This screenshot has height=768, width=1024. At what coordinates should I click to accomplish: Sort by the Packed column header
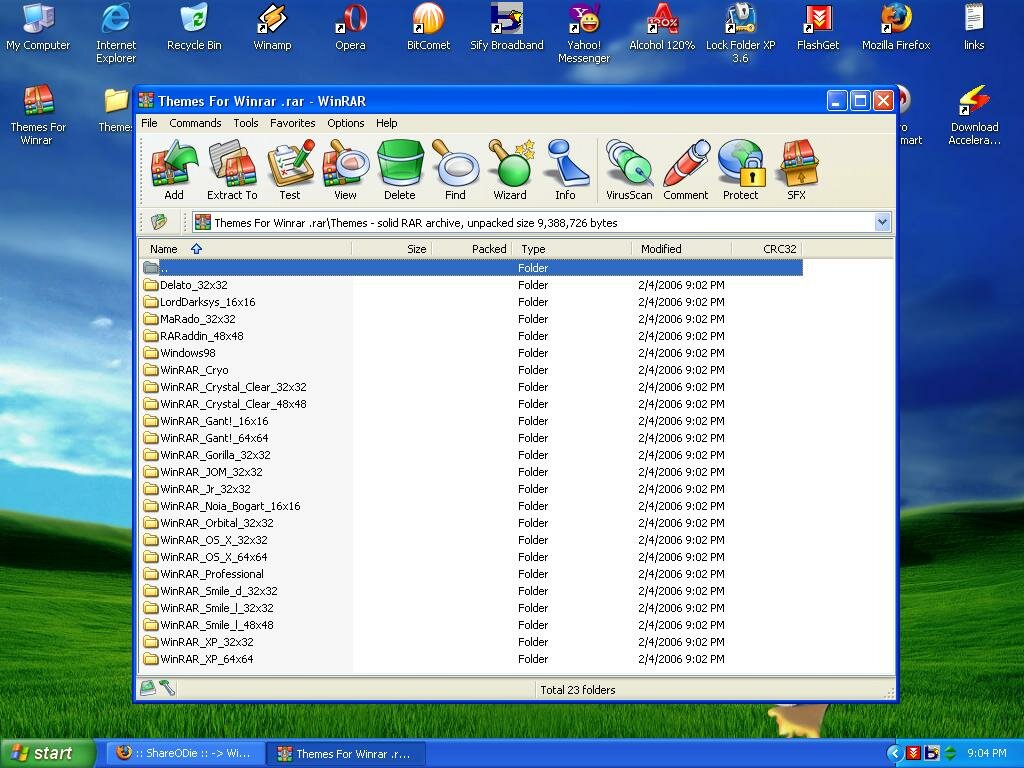pos(472,249)
